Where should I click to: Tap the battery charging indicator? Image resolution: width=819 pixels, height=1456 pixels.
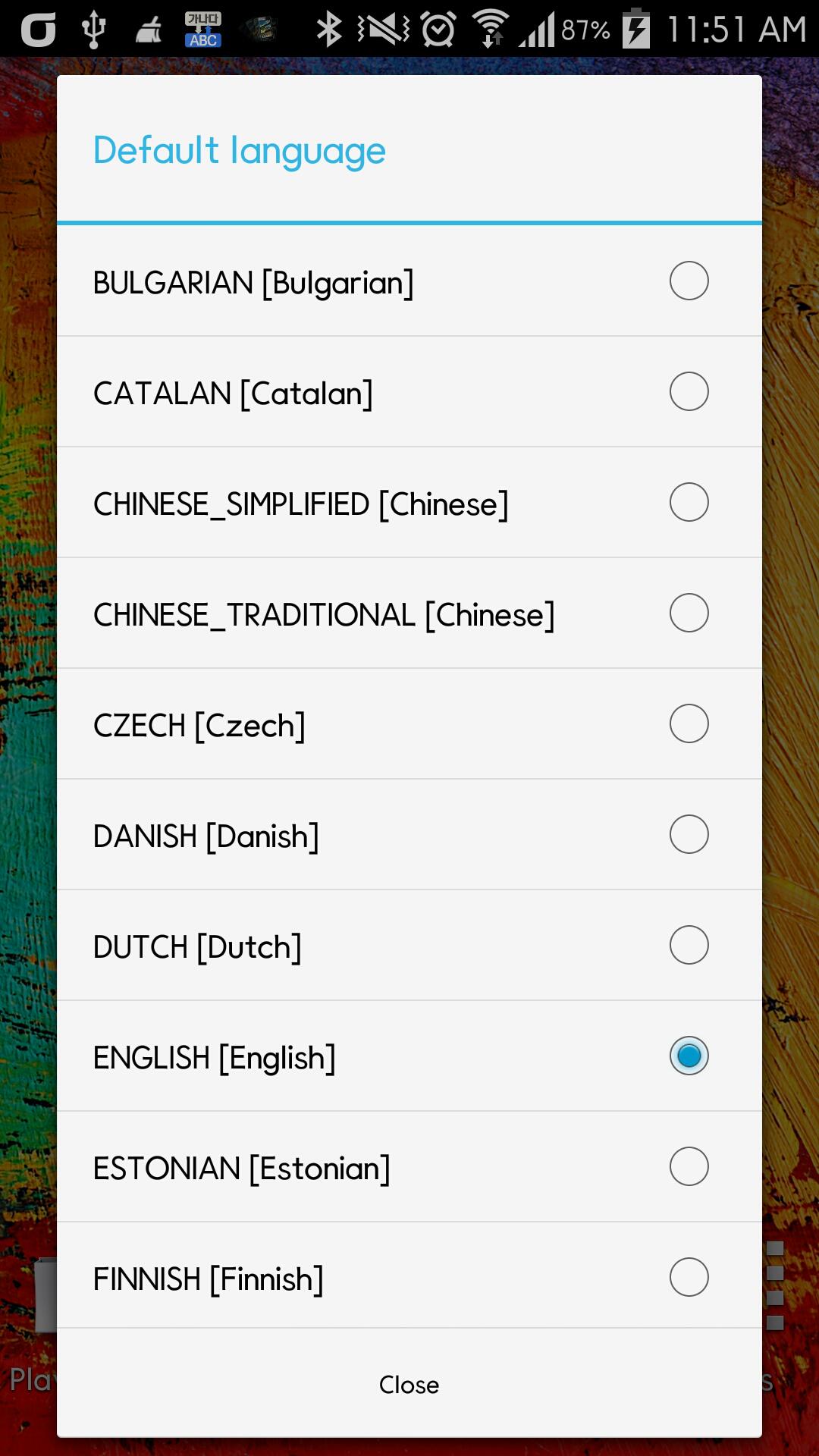(x=635, y=29)
